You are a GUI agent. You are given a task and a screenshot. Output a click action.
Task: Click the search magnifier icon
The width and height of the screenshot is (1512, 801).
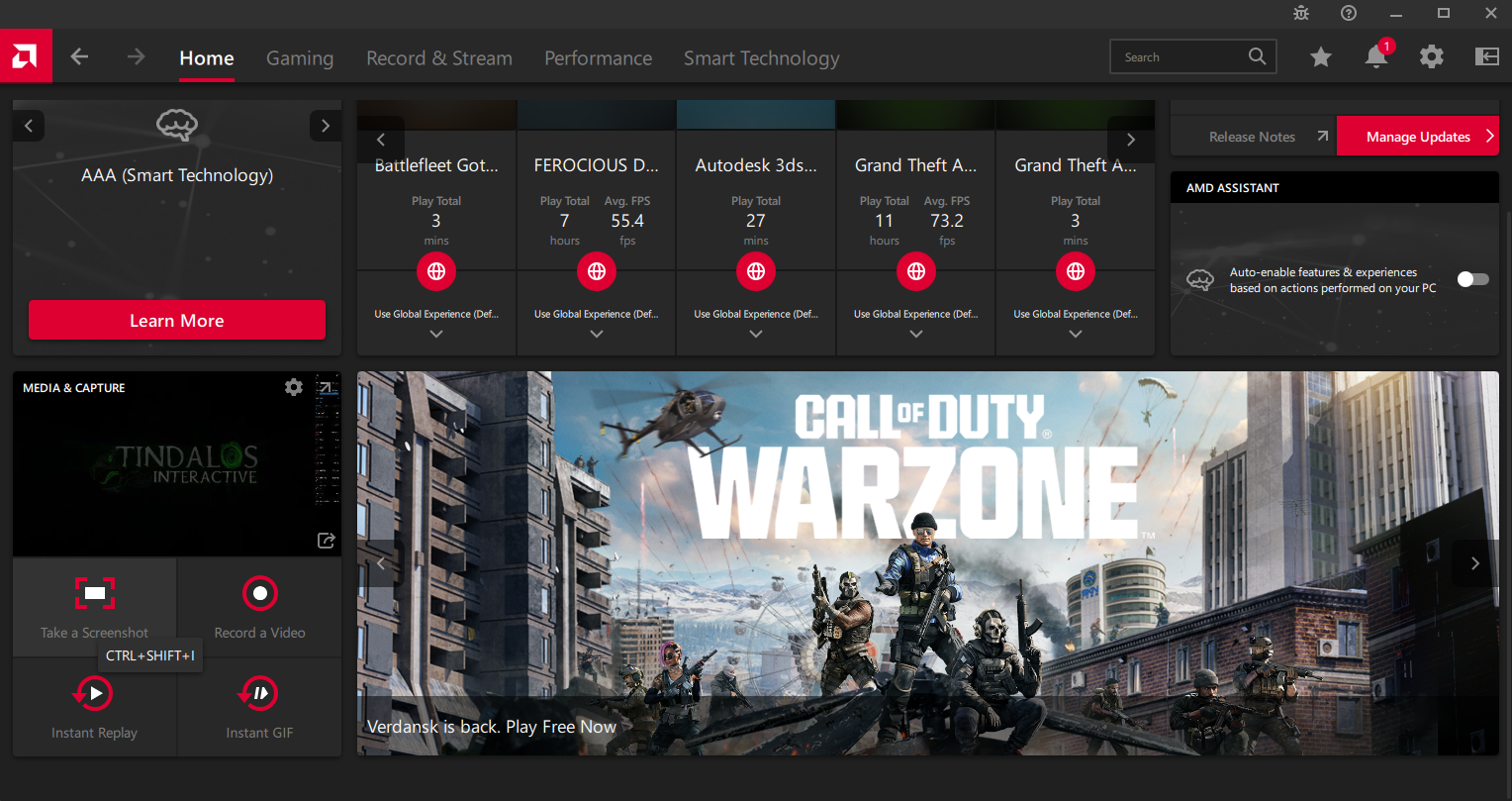point(1257,56)
